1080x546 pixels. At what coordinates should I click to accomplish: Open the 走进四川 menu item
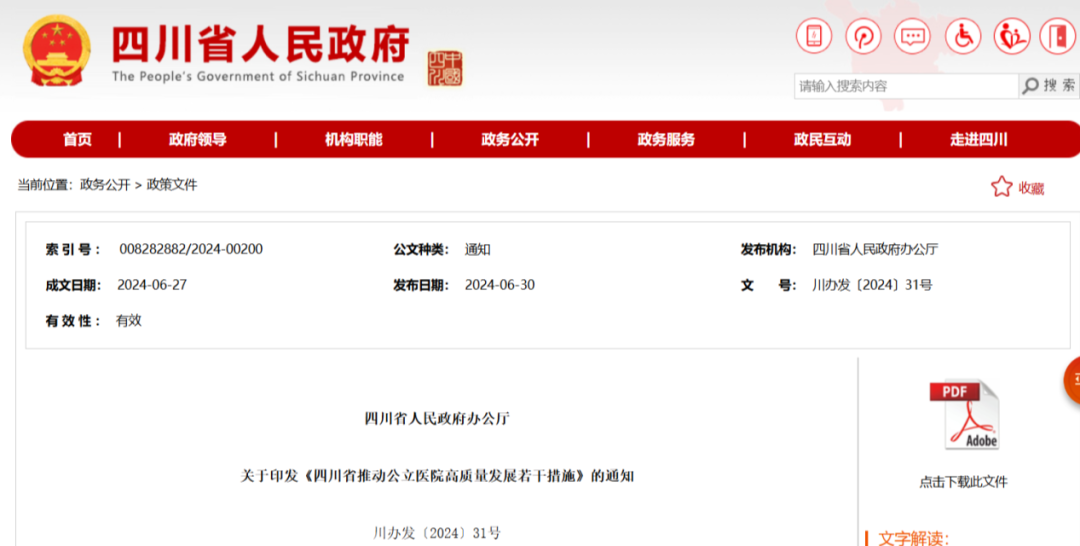click(979, 140)
